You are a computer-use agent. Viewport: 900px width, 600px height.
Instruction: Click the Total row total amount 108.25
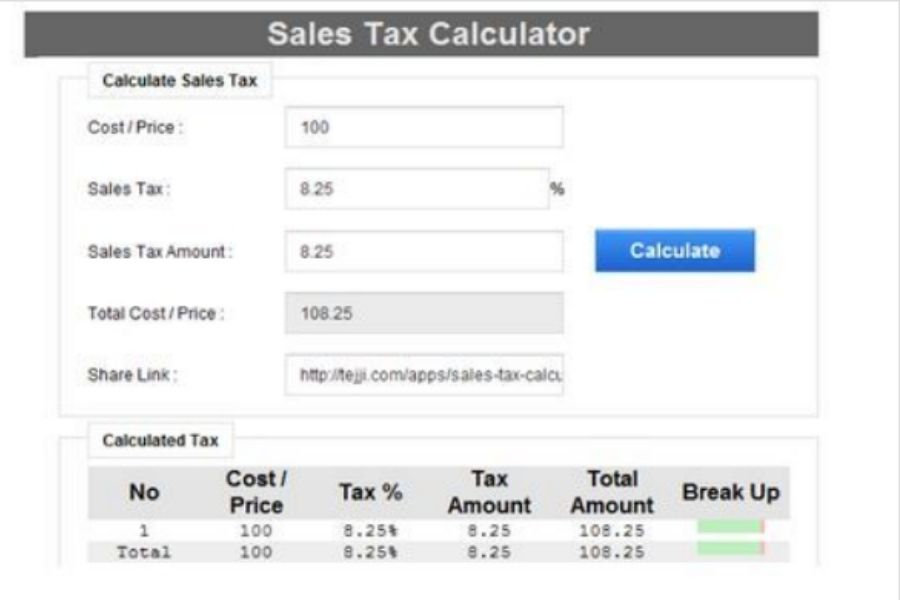click(x=612, y=552)
